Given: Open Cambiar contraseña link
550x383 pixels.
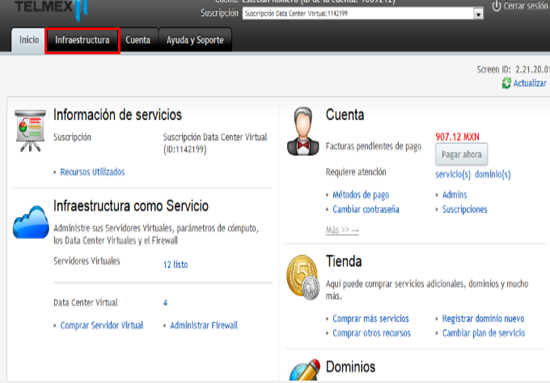Looking at the screenshot, I should [366, 209].
